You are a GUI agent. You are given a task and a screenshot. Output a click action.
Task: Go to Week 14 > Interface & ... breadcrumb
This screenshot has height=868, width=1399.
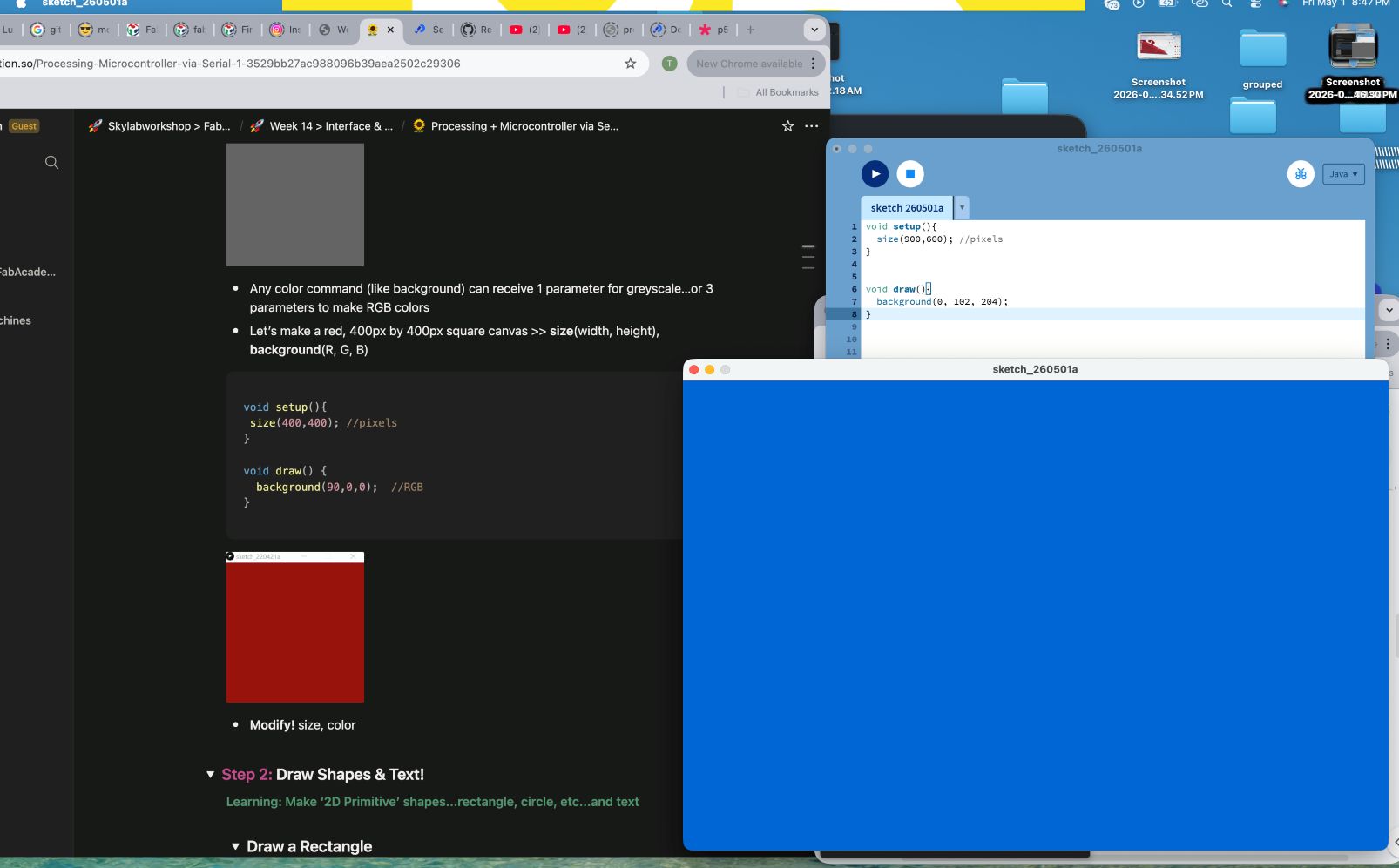pos(321,126)
